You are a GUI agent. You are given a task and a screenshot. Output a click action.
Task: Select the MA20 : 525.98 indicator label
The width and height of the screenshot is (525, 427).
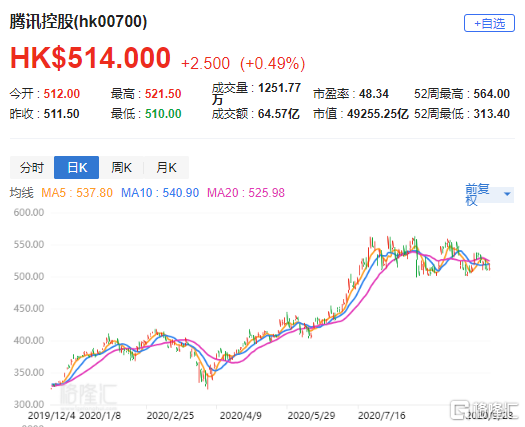pos(246,193)
